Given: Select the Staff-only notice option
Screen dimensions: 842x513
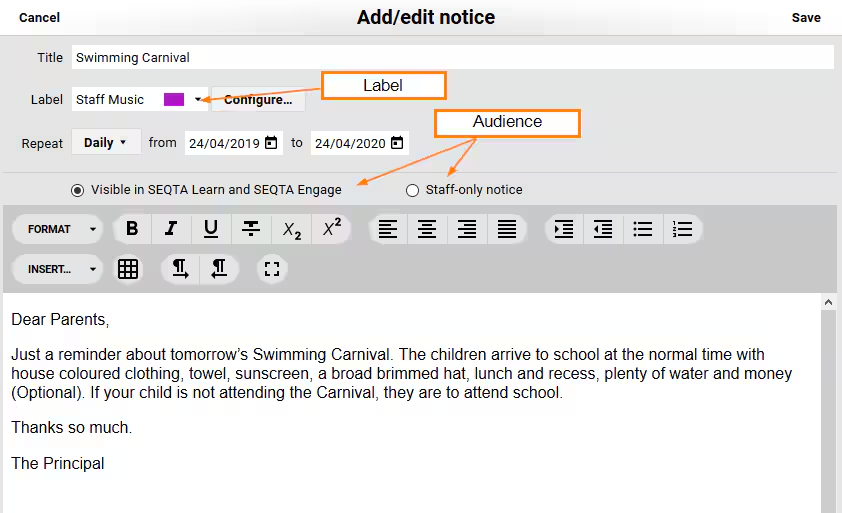Looking at the screenshot, I should tap(412, 190).
